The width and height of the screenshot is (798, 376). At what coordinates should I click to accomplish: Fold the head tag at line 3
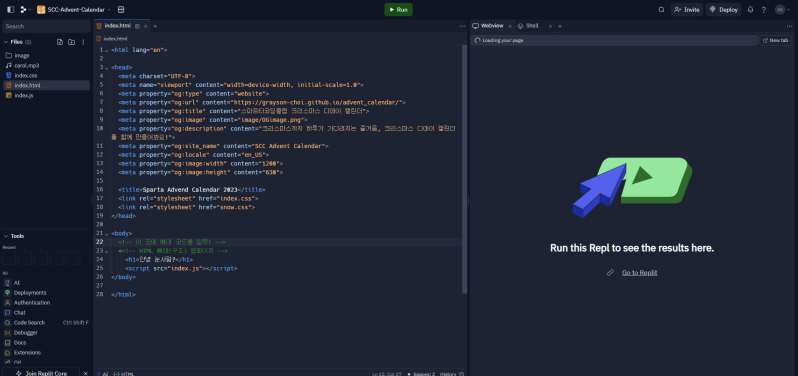tap(106, 68)
